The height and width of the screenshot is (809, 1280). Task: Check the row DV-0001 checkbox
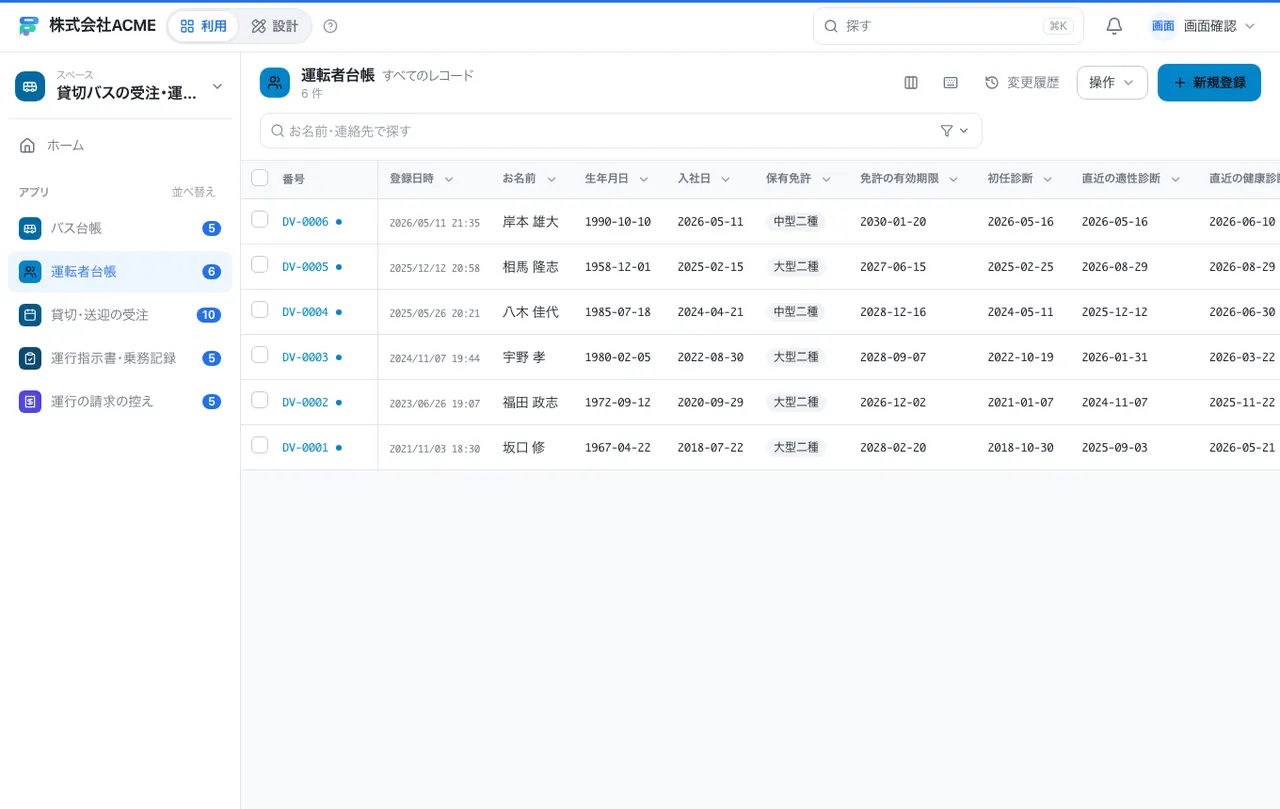(260, 445)
